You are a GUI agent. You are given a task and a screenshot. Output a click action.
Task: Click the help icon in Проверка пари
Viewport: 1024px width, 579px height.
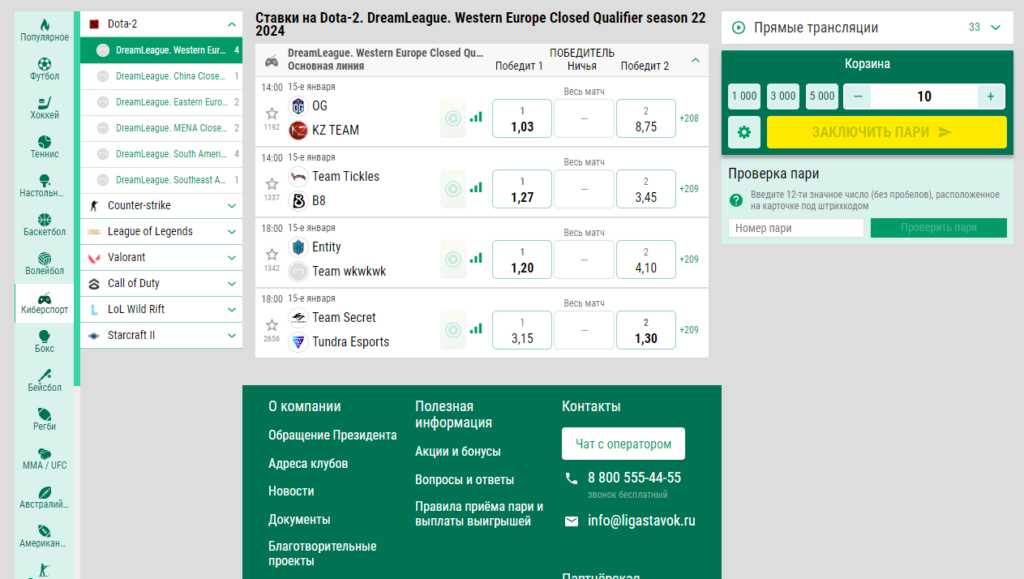pyautogui.click(x=736, y=200)
